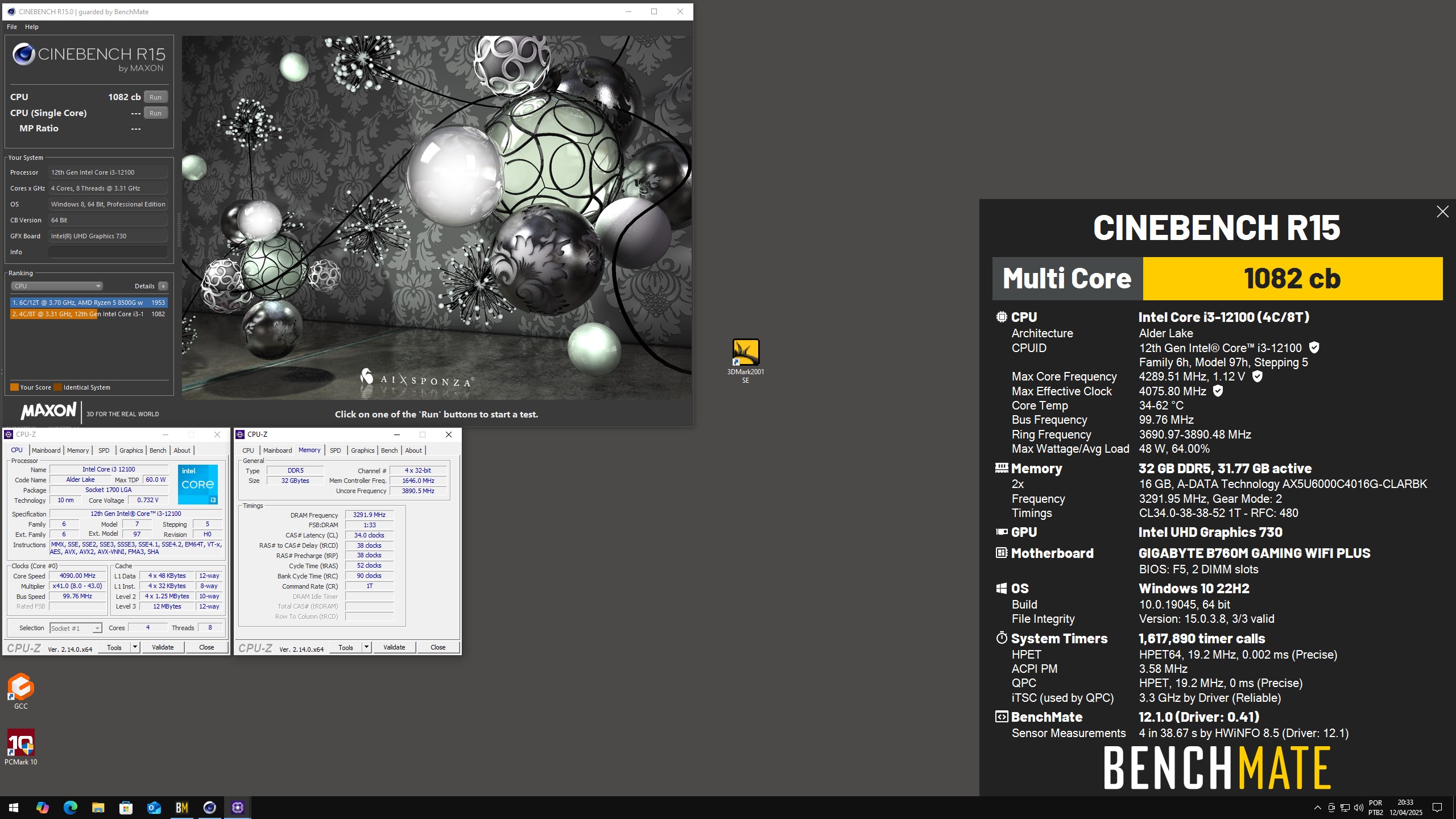Viewport: 1456px width, 819px height.
Task: Switch to Cinebench in the taskbar
Action: 209,808
